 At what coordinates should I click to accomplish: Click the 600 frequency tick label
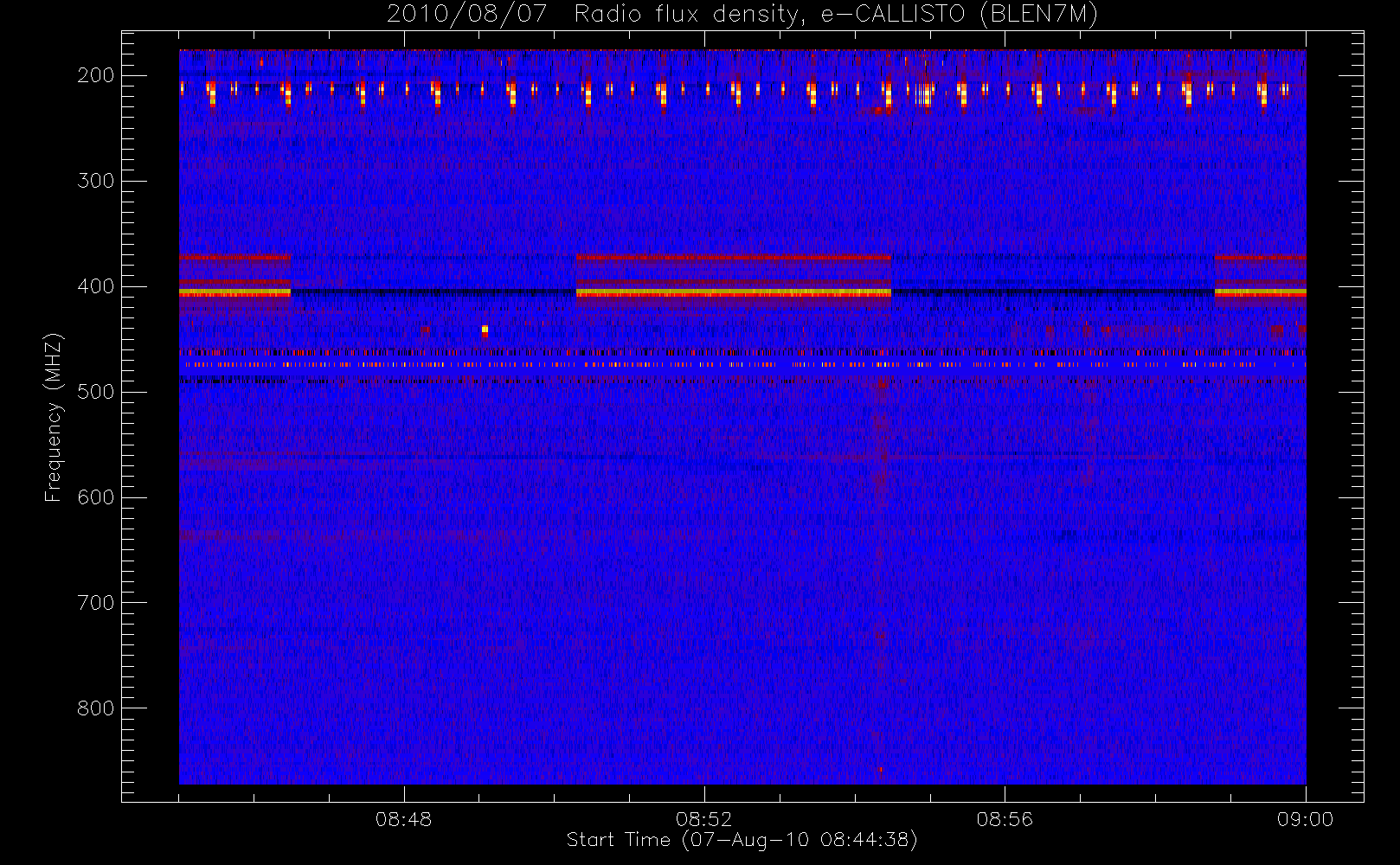coord(95,497)
